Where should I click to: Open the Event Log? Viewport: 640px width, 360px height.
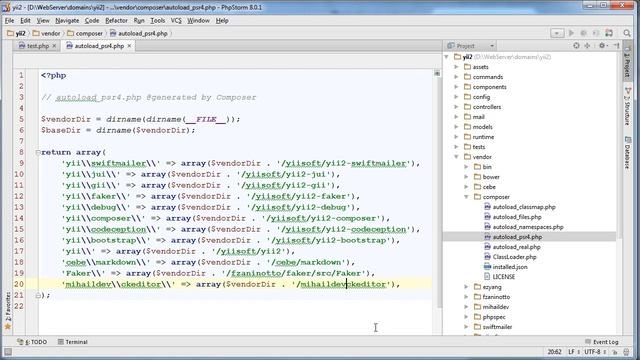602,342
